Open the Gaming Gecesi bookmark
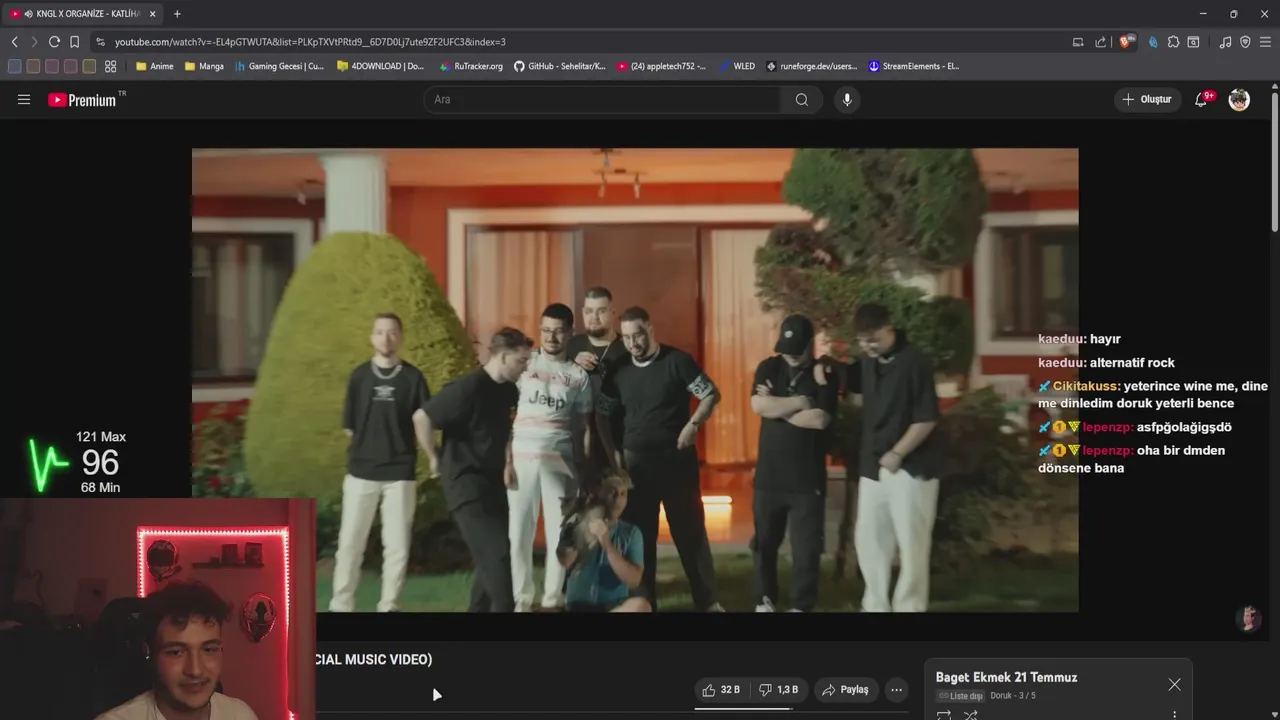This screenshot has width=1280, height=720. (x=279, y=66)
